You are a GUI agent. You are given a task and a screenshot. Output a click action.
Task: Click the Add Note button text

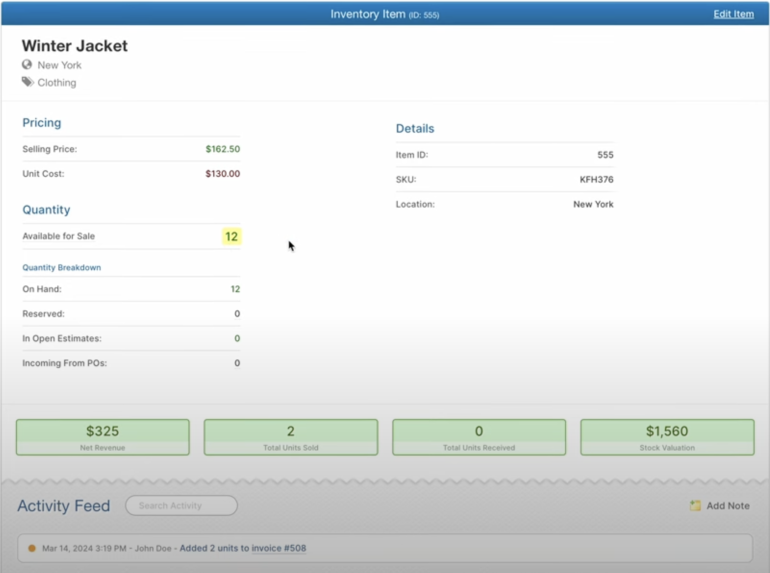(x=727, y=506)
